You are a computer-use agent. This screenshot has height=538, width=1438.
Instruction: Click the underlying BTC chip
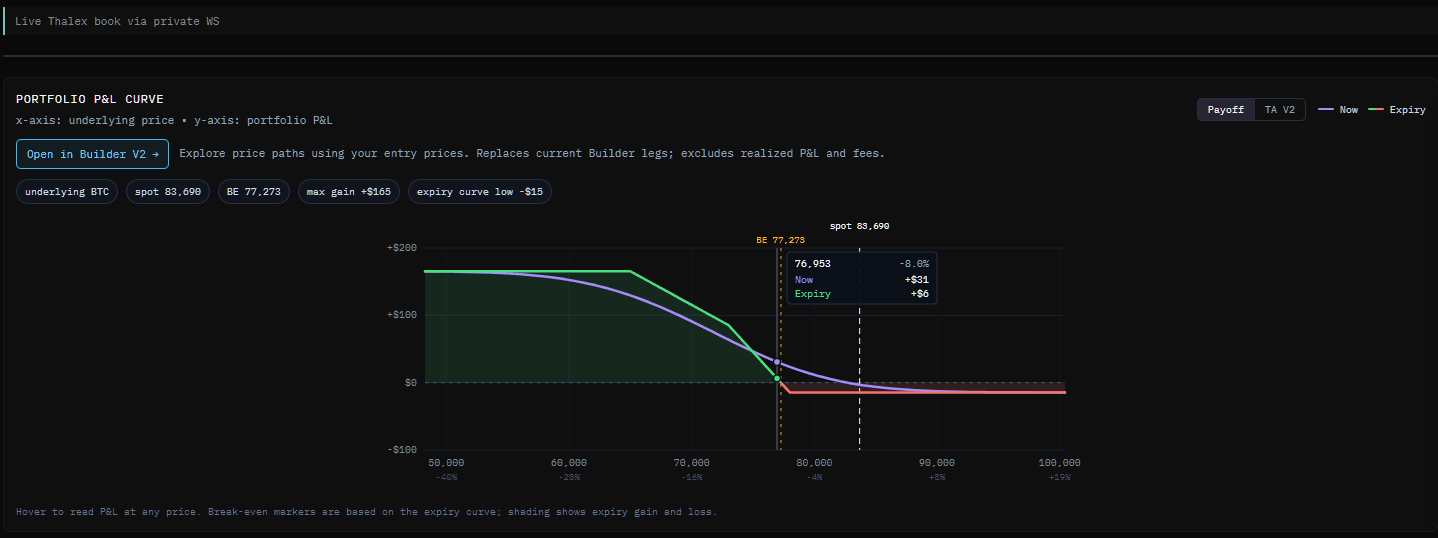point(67,191)
